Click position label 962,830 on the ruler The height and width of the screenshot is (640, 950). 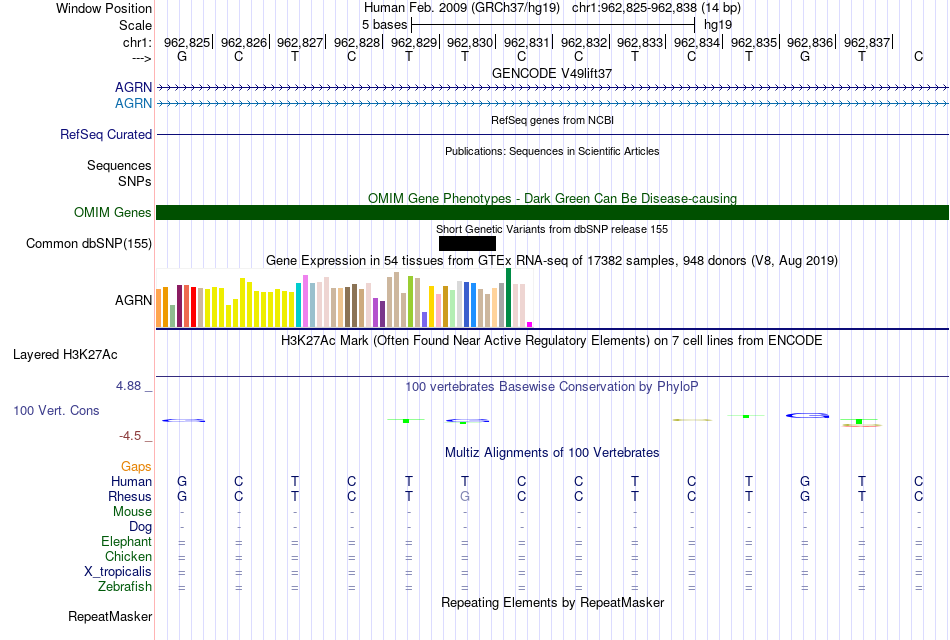click(470, 42)
